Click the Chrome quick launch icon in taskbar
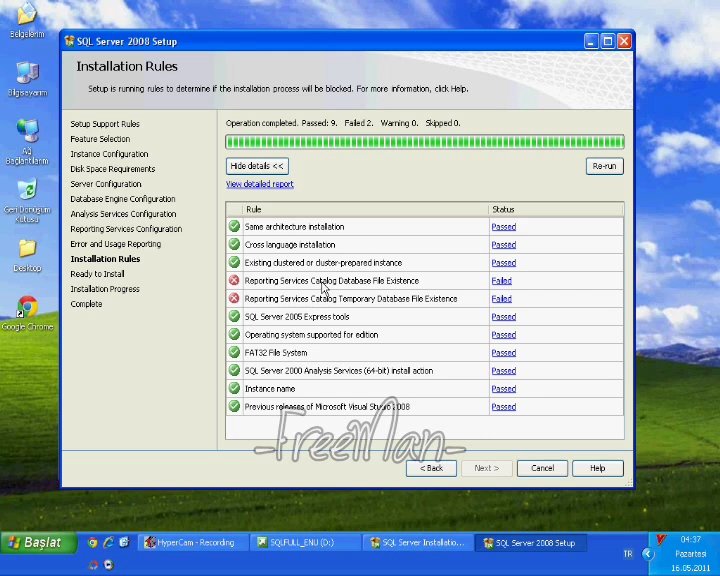The height and width of the screenshot is (576, 720). [93, 542]
